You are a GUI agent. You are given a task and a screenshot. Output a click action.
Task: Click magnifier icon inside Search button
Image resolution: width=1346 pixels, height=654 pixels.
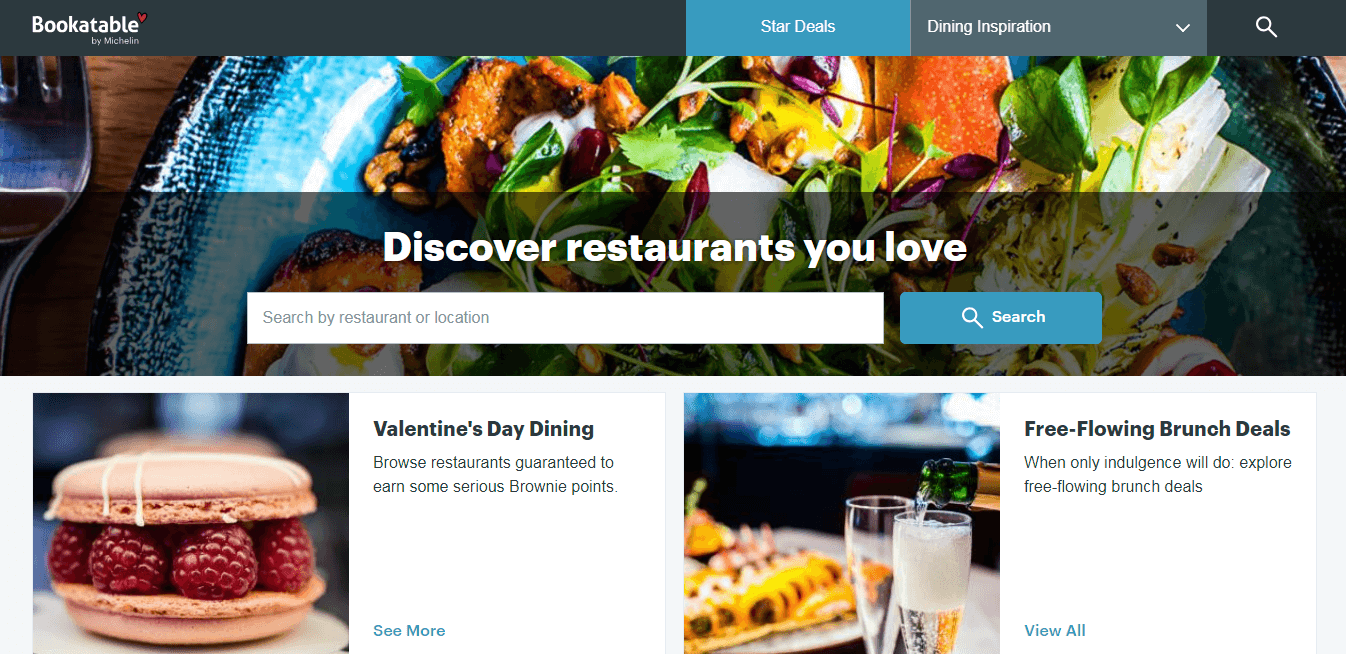[x=972, y=317]
